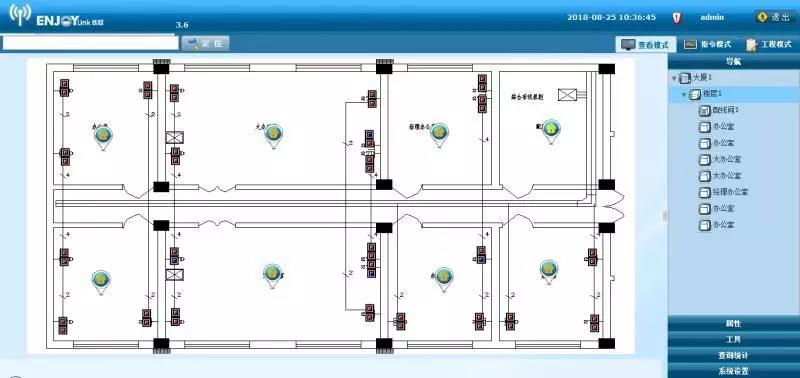This screenshot has height=378, width=800.
Task: Open the 查询统计 query statistics panel
Action: point(733,355)
